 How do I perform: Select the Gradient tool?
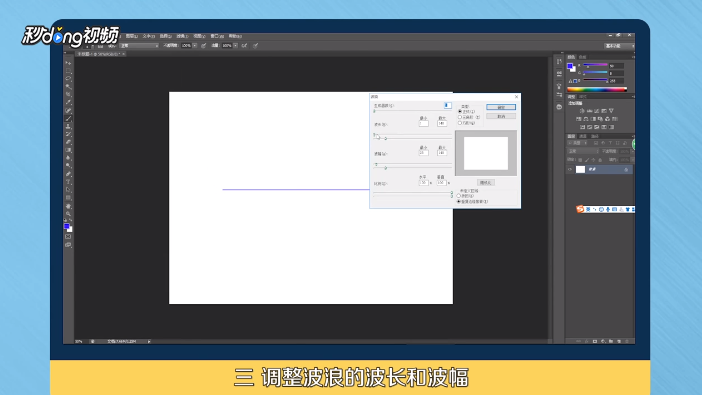point(68,150)
